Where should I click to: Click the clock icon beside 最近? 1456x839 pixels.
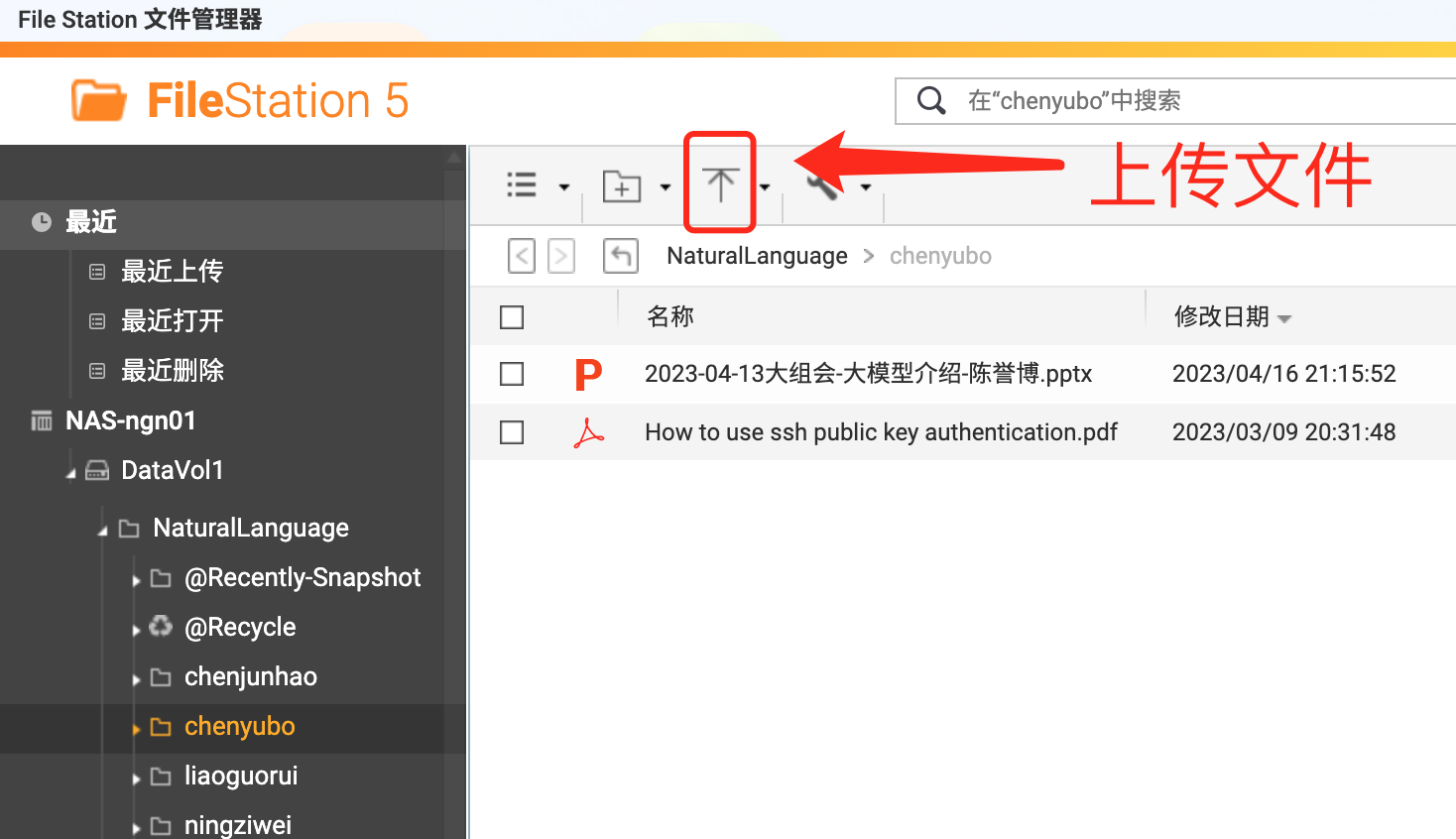[x=42, y=222]
